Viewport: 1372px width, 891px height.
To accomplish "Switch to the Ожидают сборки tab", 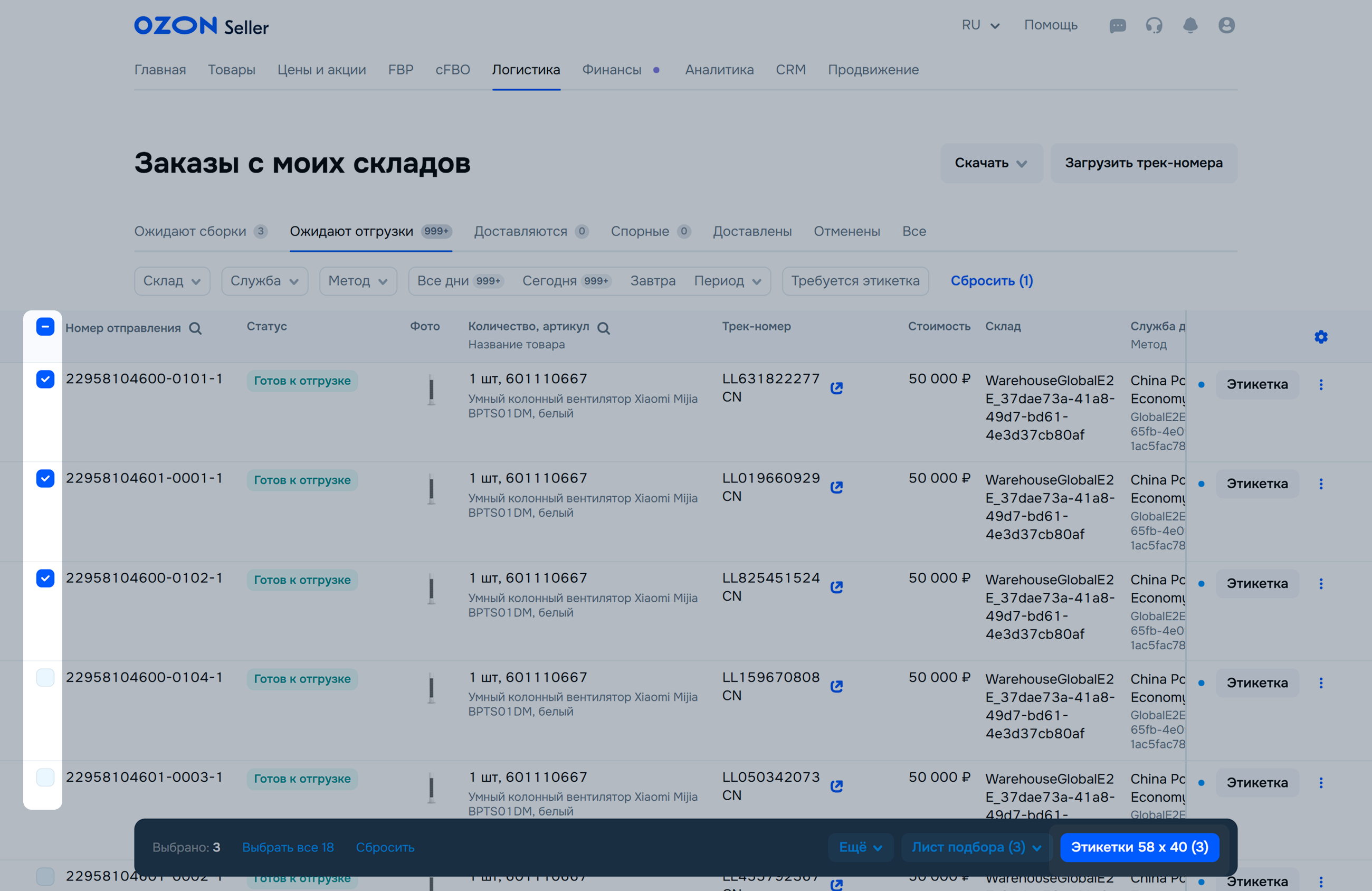I will pyautogui.click(x=190, y=231).
